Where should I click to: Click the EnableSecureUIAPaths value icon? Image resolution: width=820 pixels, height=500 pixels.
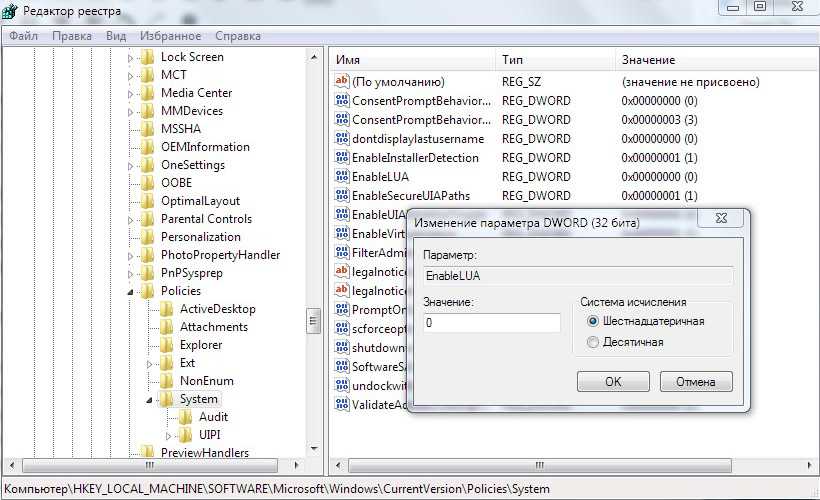341,196
